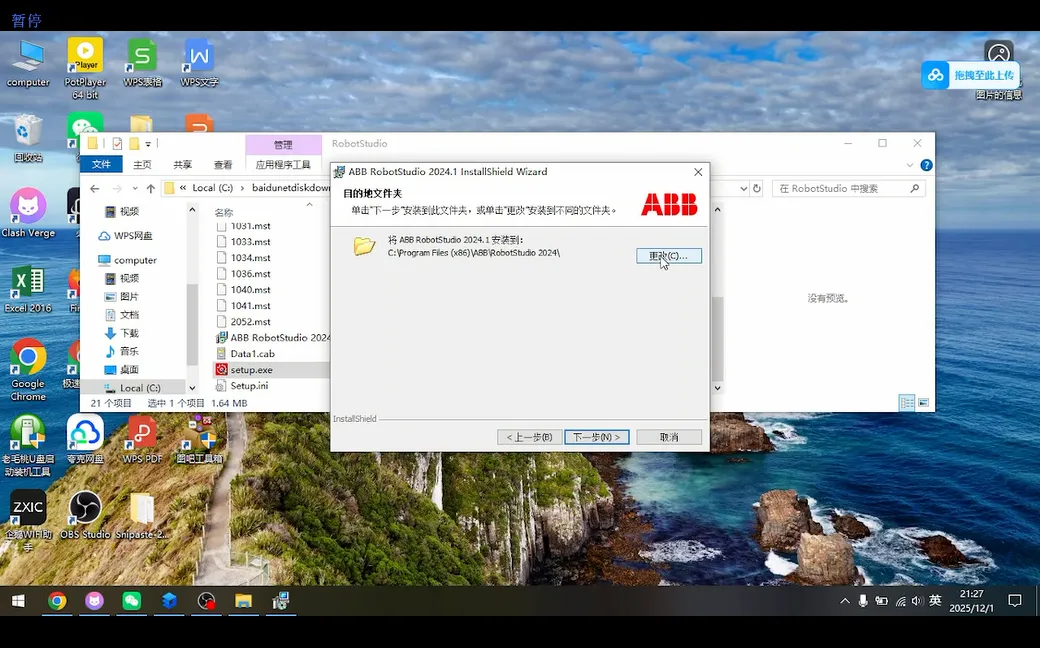Click the folder icon in the installer dialog
Viewport: 1040px width, 648px height.
(364, 246)
